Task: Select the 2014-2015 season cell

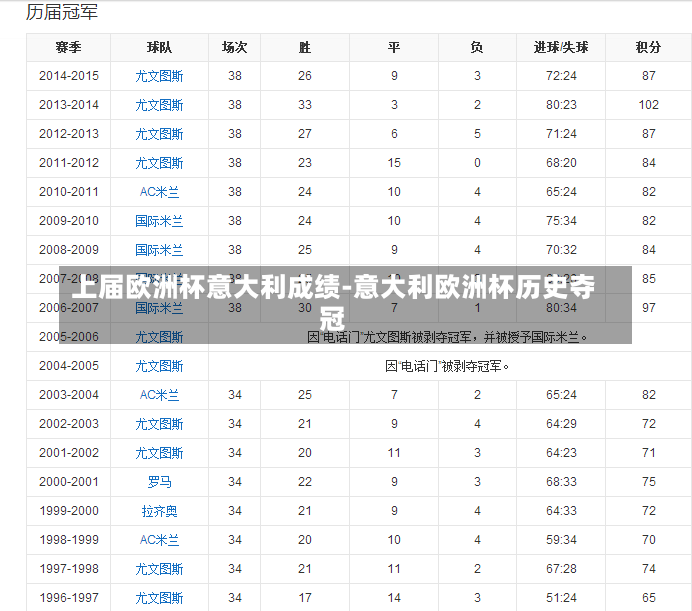Action: pyautogui.click(x=68, y=76)
